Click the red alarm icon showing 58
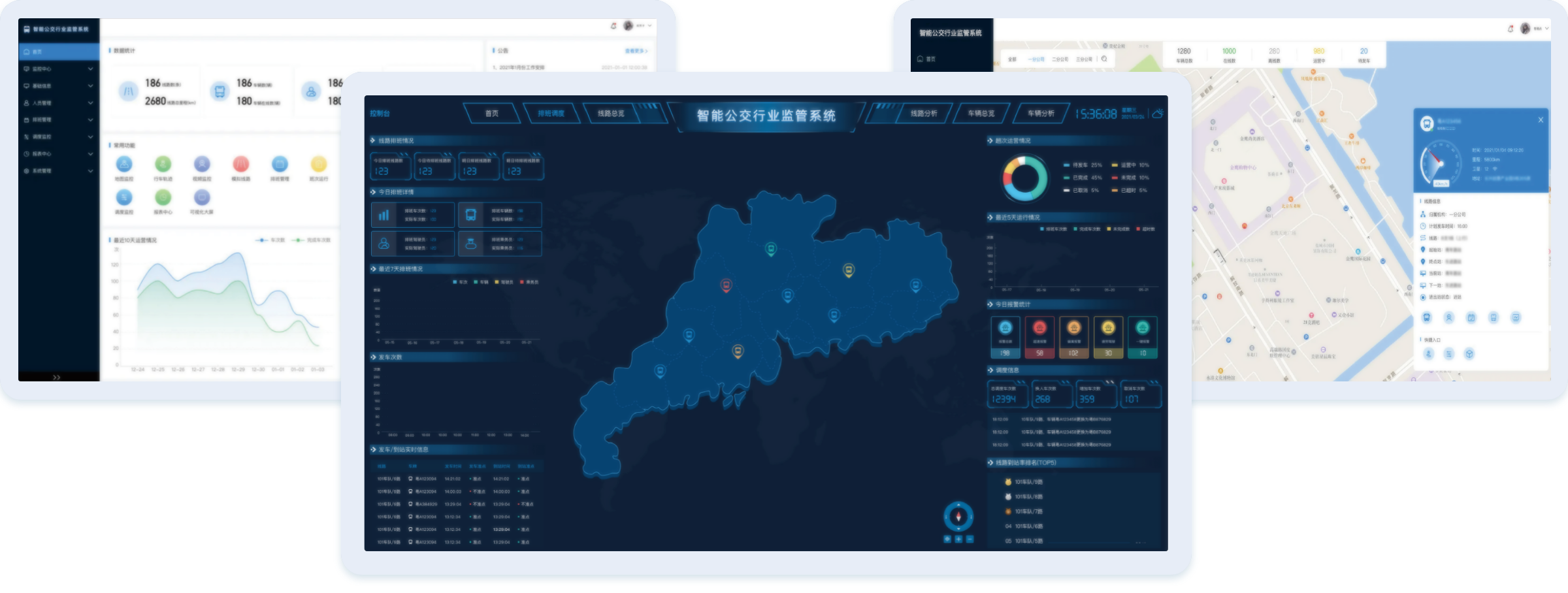 point(1039,329)
